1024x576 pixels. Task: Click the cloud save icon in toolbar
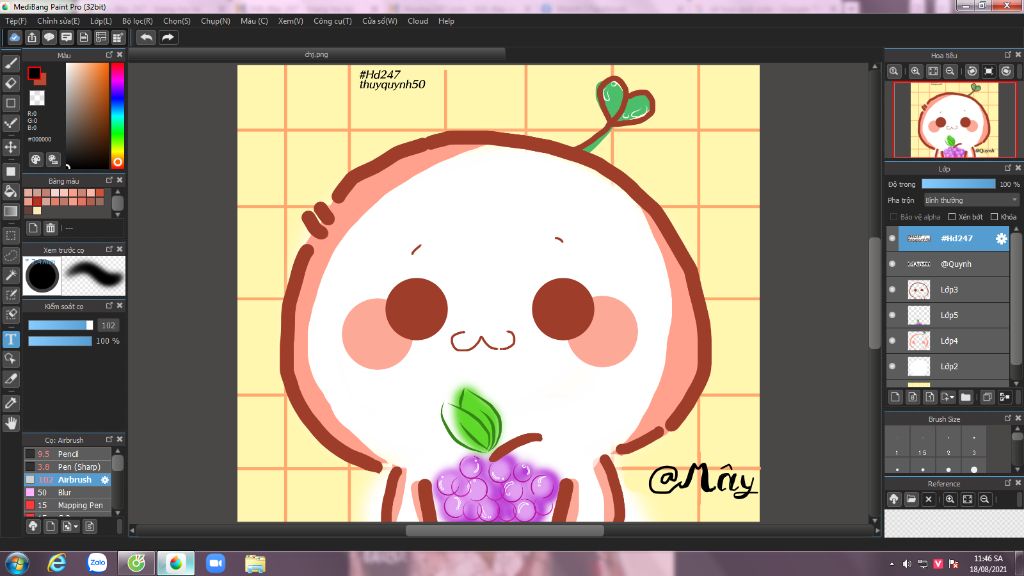[x=14, y=37]
